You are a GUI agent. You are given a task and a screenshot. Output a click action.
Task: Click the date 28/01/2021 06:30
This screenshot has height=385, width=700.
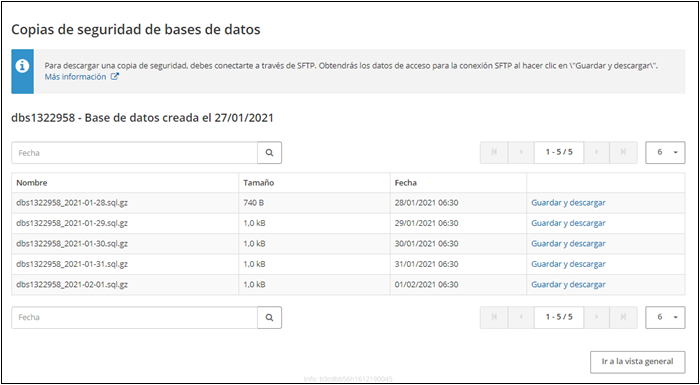coord(426,203)
